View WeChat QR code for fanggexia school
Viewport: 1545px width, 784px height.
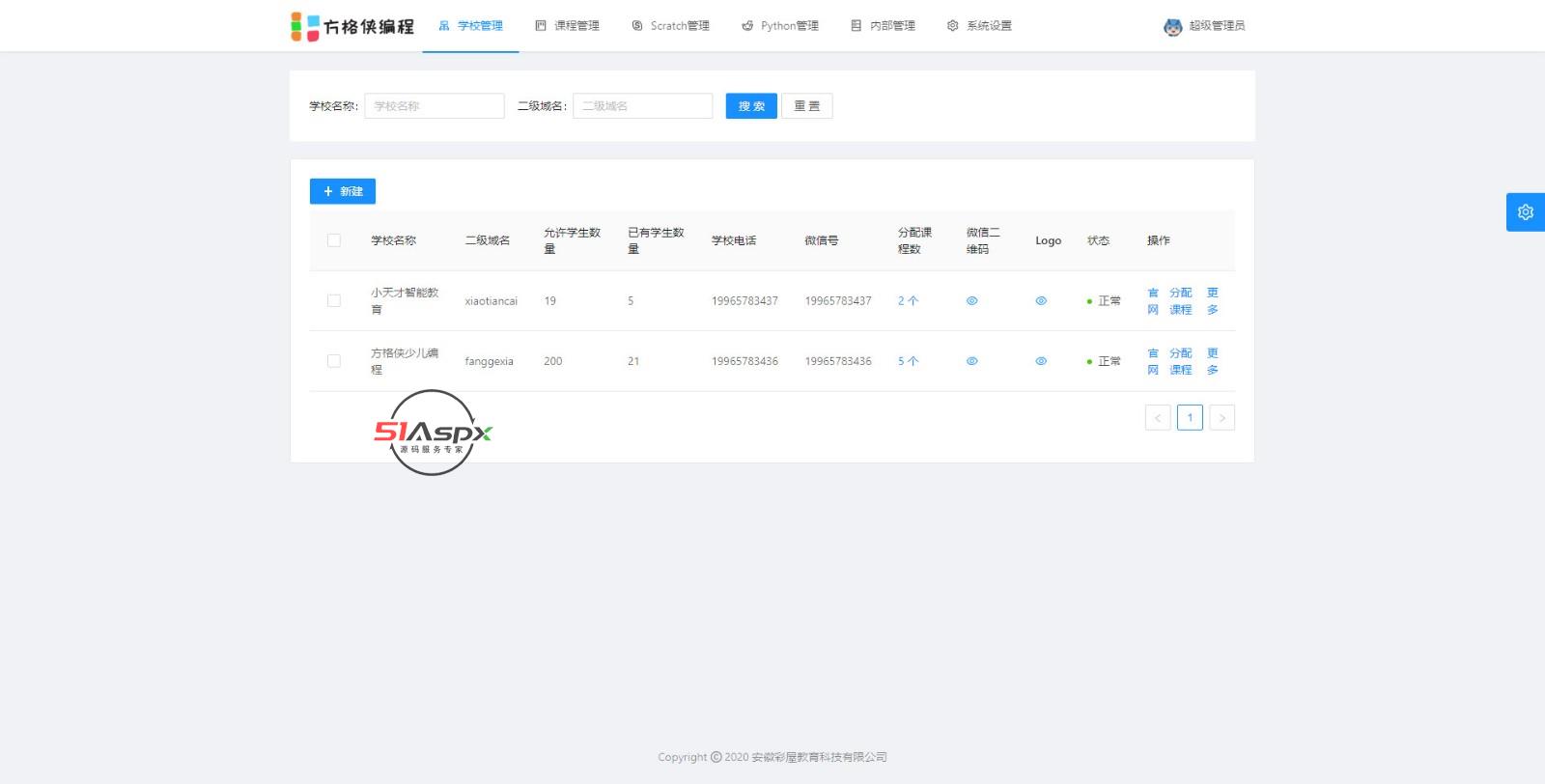(972, 361)
